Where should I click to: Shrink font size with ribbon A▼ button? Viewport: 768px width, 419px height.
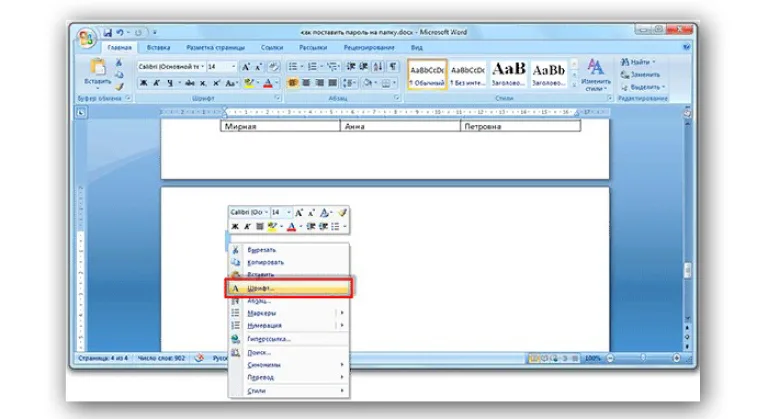[x=259, y=67]
